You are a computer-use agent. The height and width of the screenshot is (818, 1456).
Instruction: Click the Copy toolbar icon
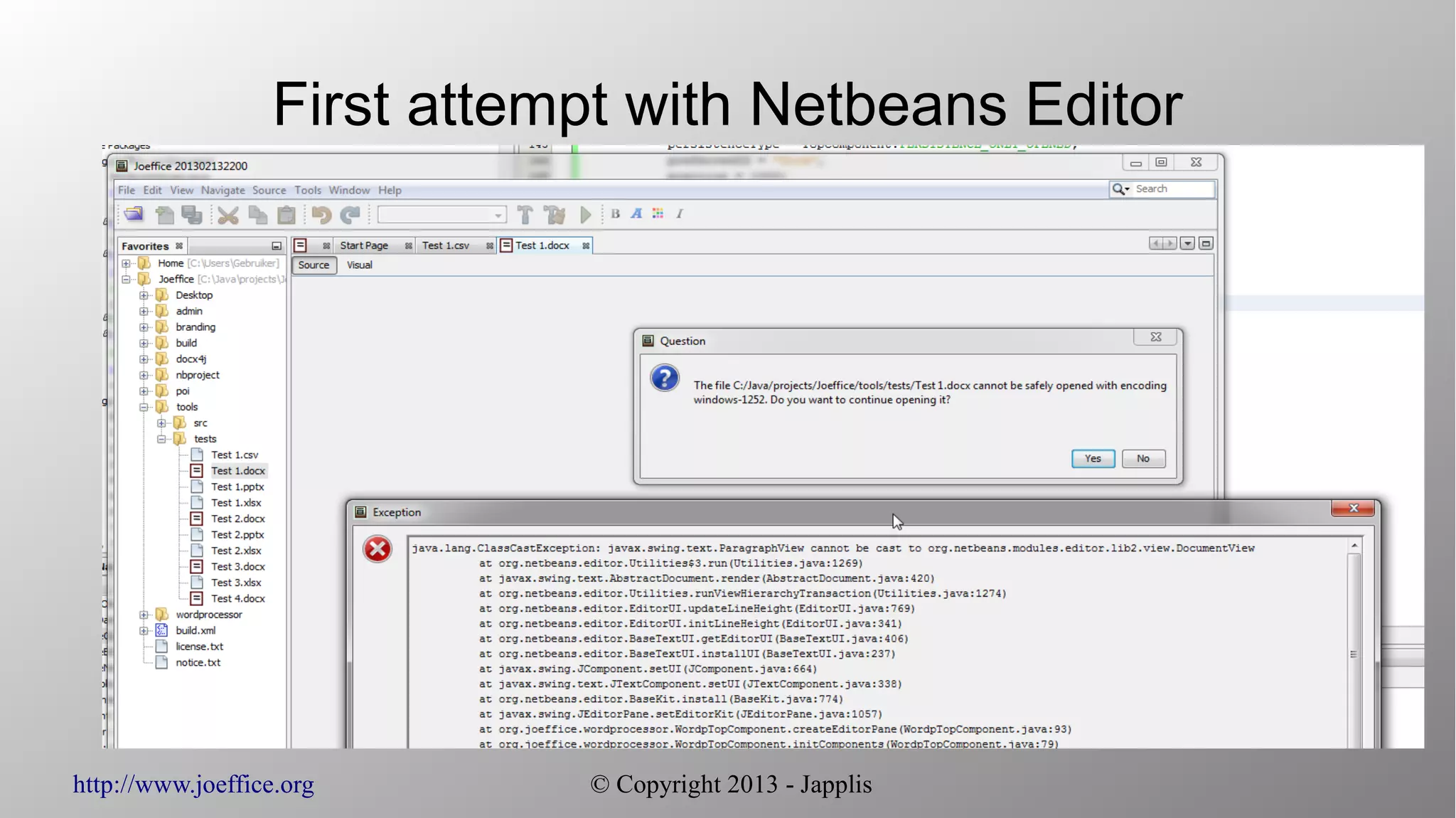[257, 214]
